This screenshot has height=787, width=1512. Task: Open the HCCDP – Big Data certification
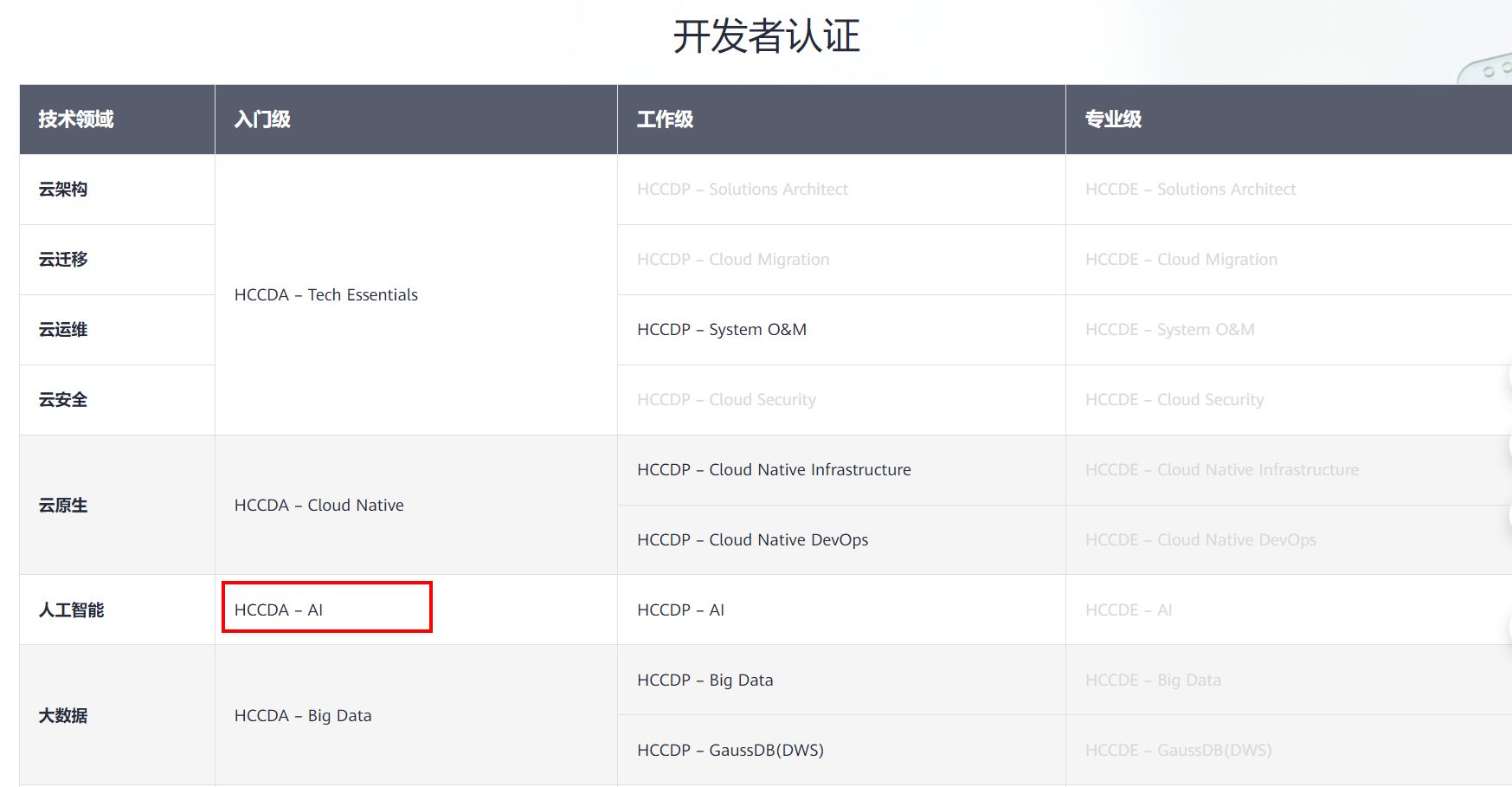pyautogui.click(x=705, y=681)
